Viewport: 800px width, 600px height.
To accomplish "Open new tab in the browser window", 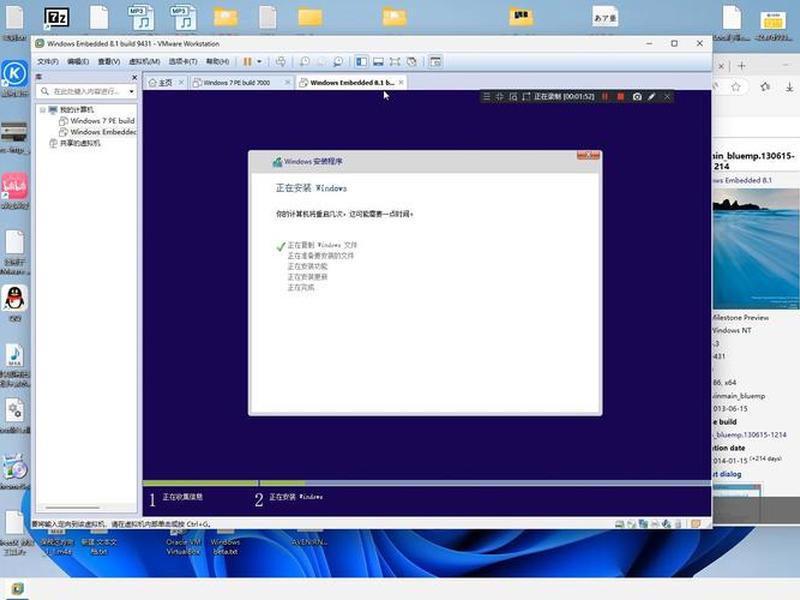I will 742,66.
